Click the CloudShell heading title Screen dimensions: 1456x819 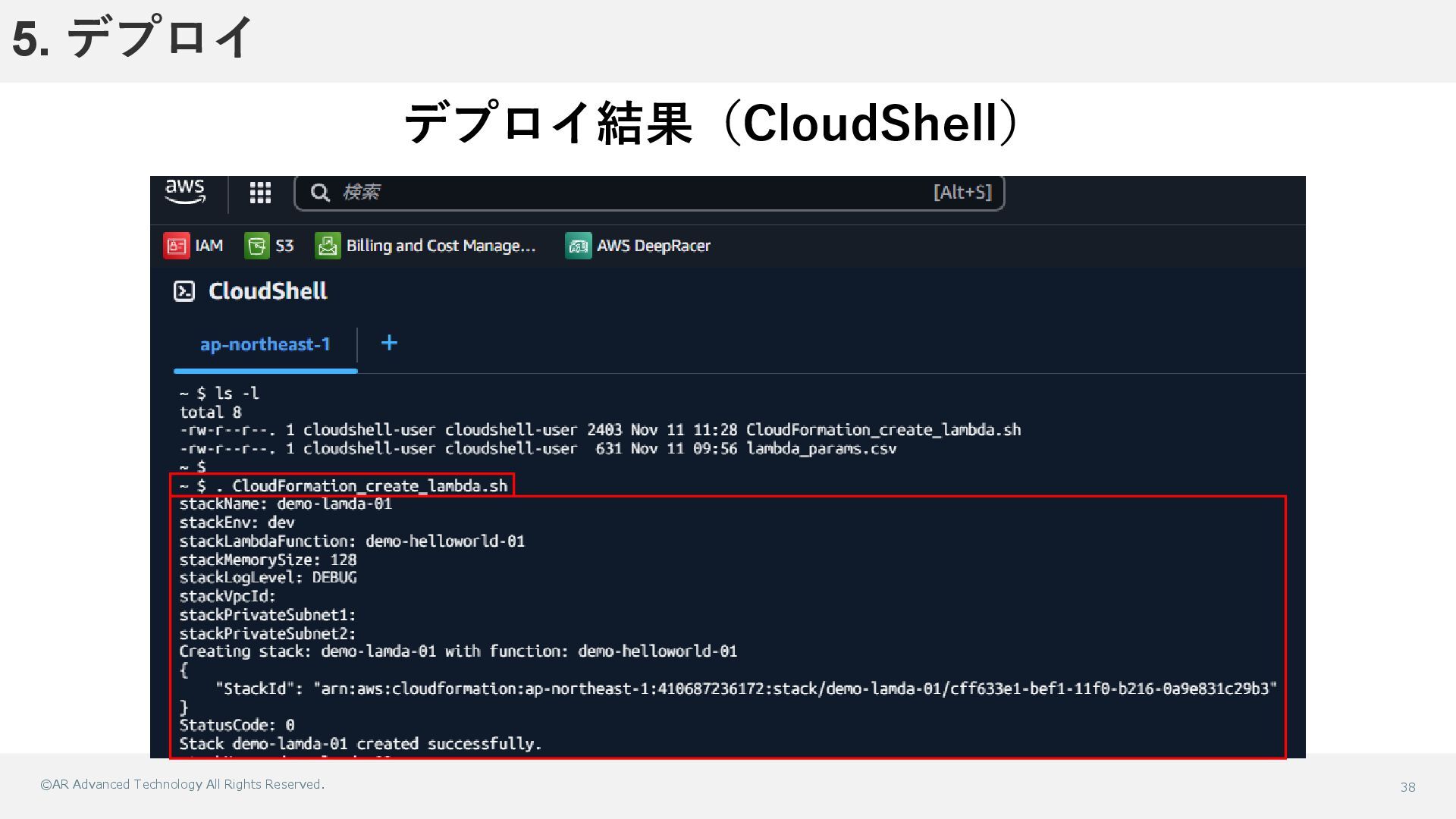click(268, 291)
